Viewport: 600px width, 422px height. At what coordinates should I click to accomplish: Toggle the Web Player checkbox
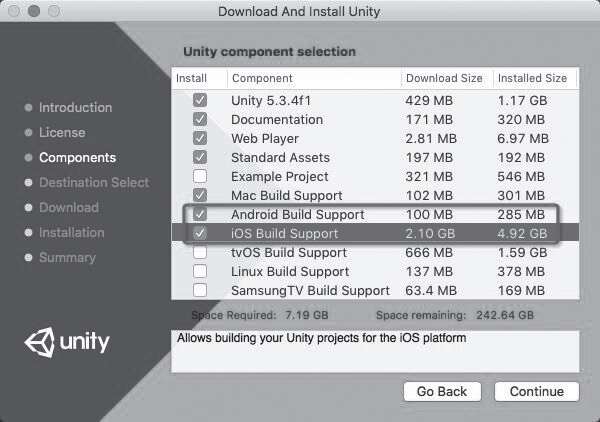tap(200, 138)
